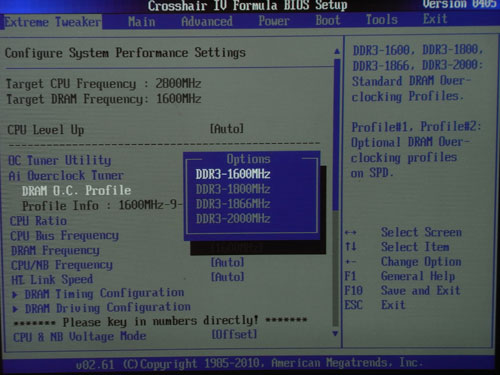The height and width of the screenshot is (375, 500).
Task: Switch to the Tools tab
Action: pyautogui.click(x=382, y=20)
